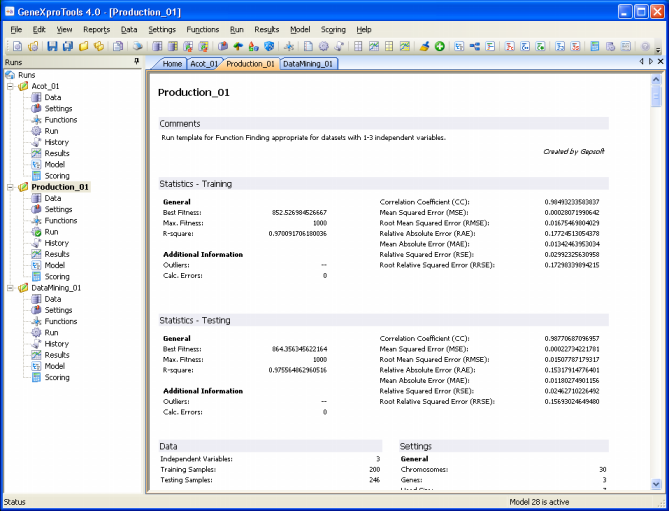Open the Functions menu

coord(203,29)
